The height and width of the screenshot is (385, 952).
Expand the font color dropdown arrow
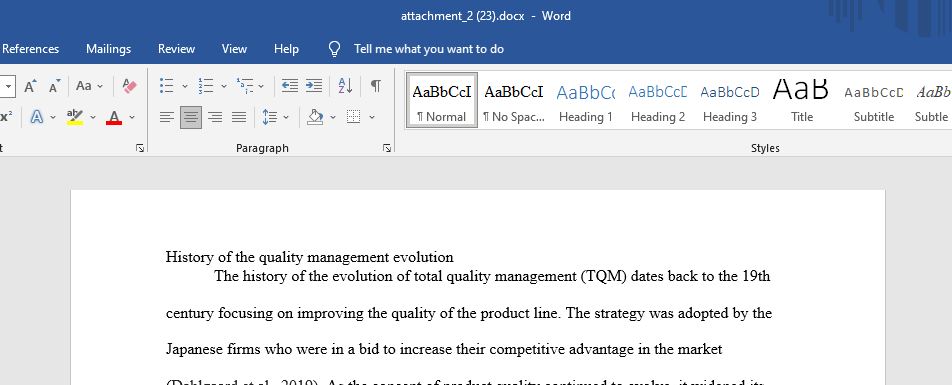click(132, 117)
